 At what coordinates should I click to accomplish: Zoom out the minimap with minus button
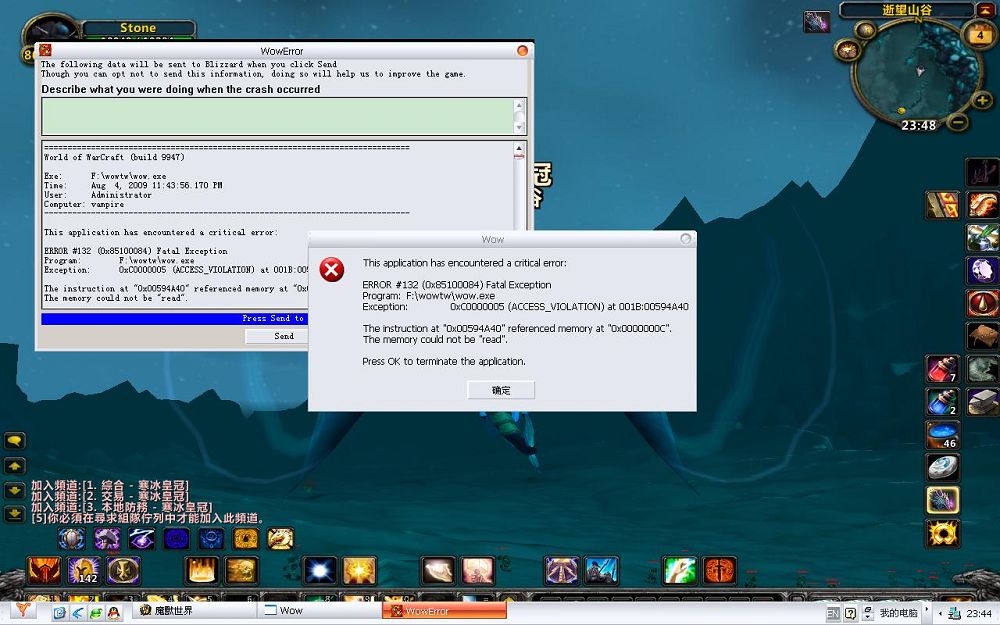(959, 121)
